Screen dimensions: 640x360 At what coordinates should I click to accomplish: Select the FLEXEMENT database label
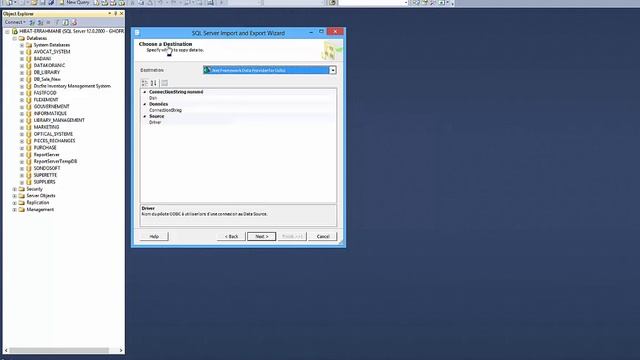point(46,100)
